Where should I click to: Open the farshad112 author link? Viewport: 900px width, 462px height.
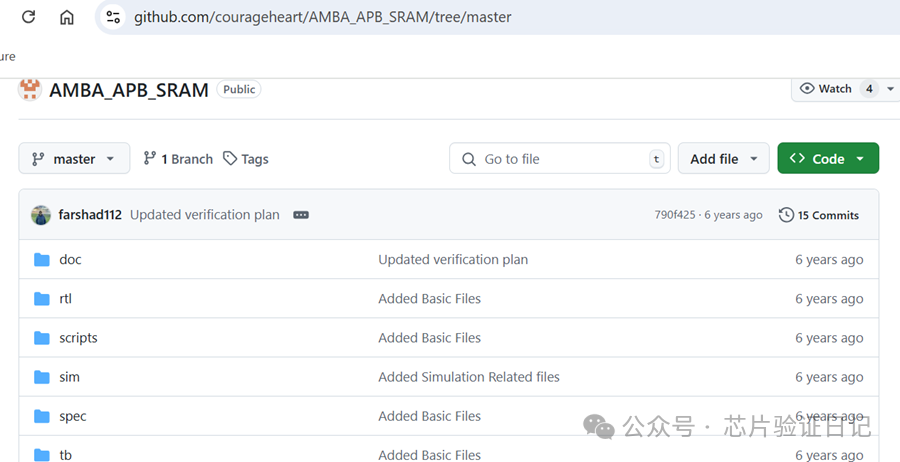90,215
